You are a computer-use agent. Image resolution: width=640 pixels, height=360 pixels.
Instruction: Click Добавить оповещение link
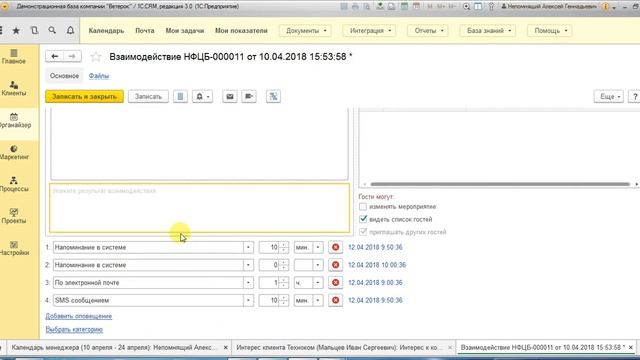tap(79, 316)
